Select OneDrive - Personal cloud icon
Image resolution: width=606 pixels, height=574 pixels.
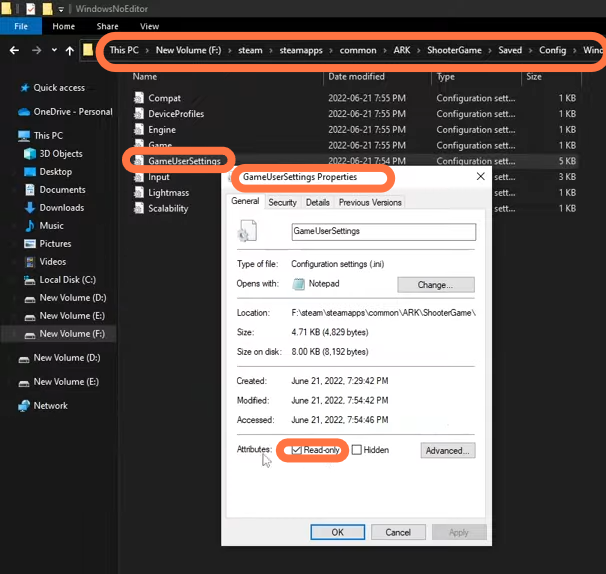coord(24,112)
